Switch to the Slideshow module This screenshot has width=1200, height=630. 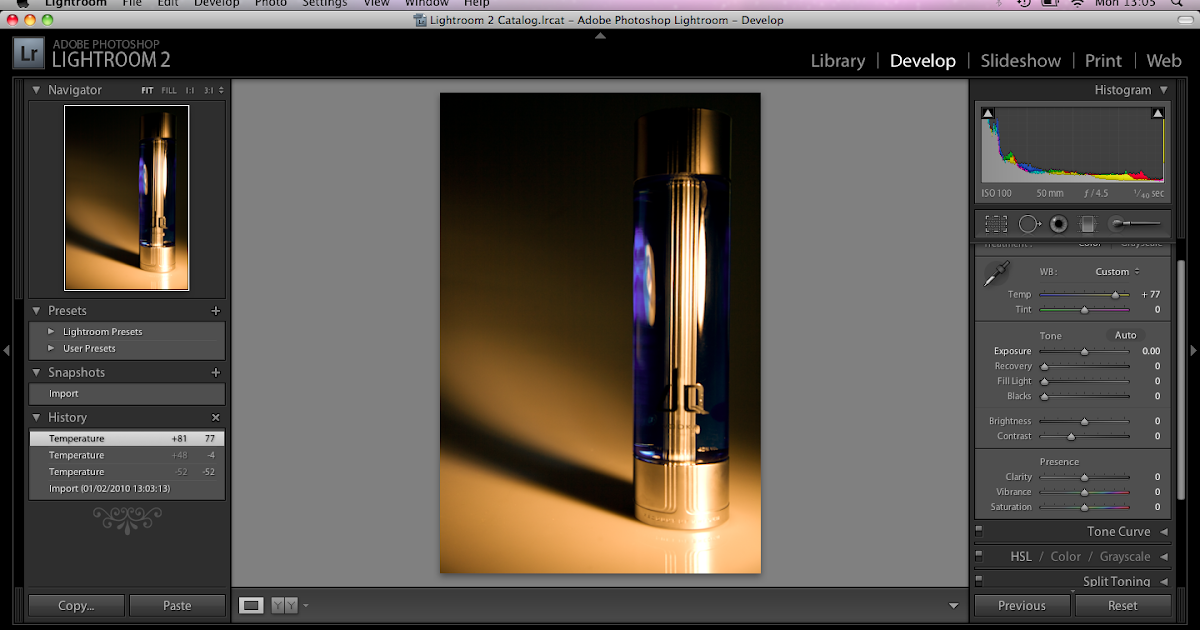pos(1021,61)
